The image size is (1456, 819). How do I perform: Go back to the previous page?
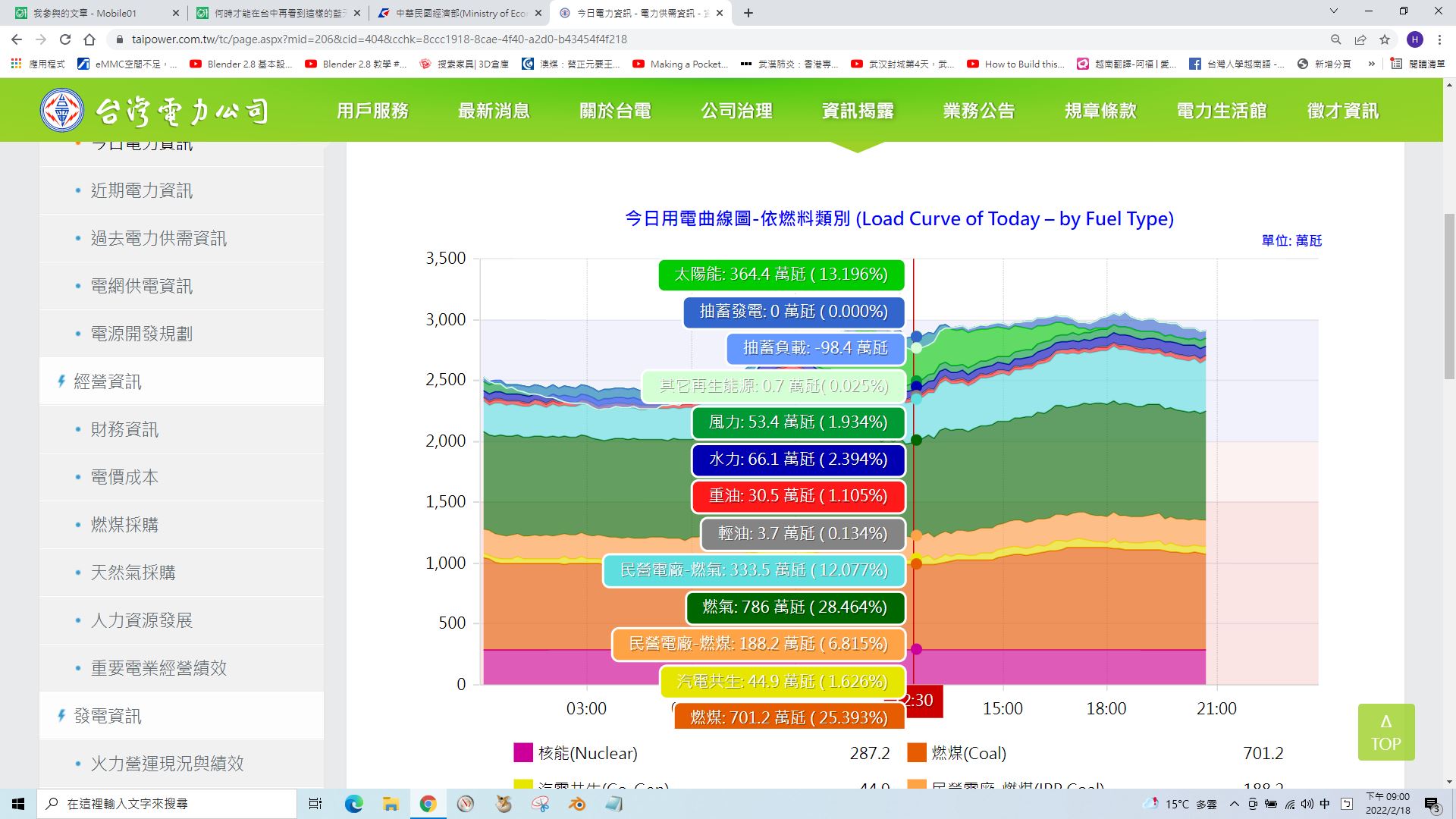17,39
